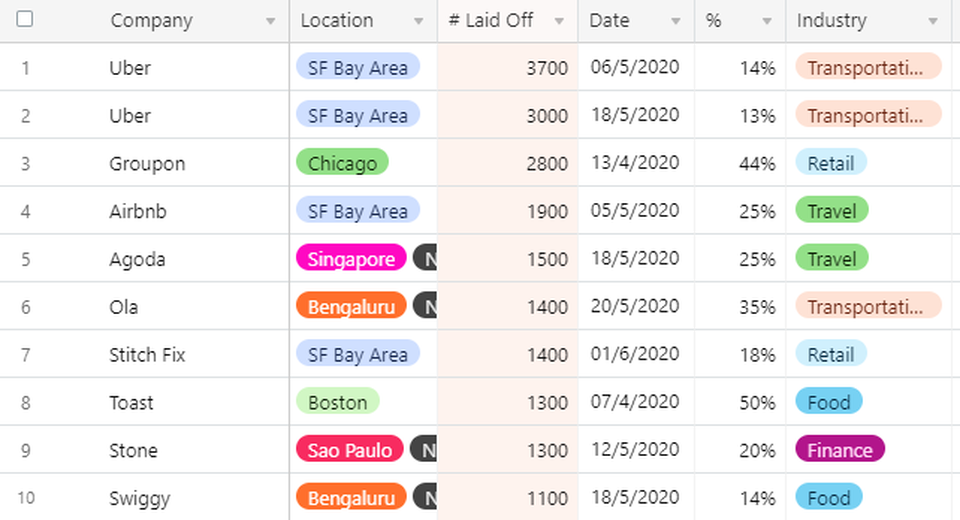Select the 44% percentage cell
The width and height of the screenshot is (960, 520).
click(740, 162)
